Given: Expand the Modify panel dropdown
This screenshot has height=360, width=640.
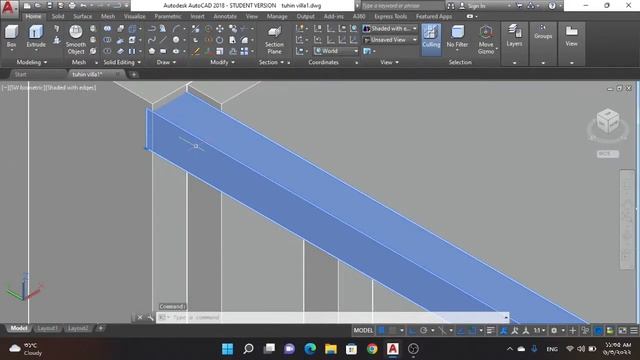Looking at the screenshot, I should click(222, 62).
